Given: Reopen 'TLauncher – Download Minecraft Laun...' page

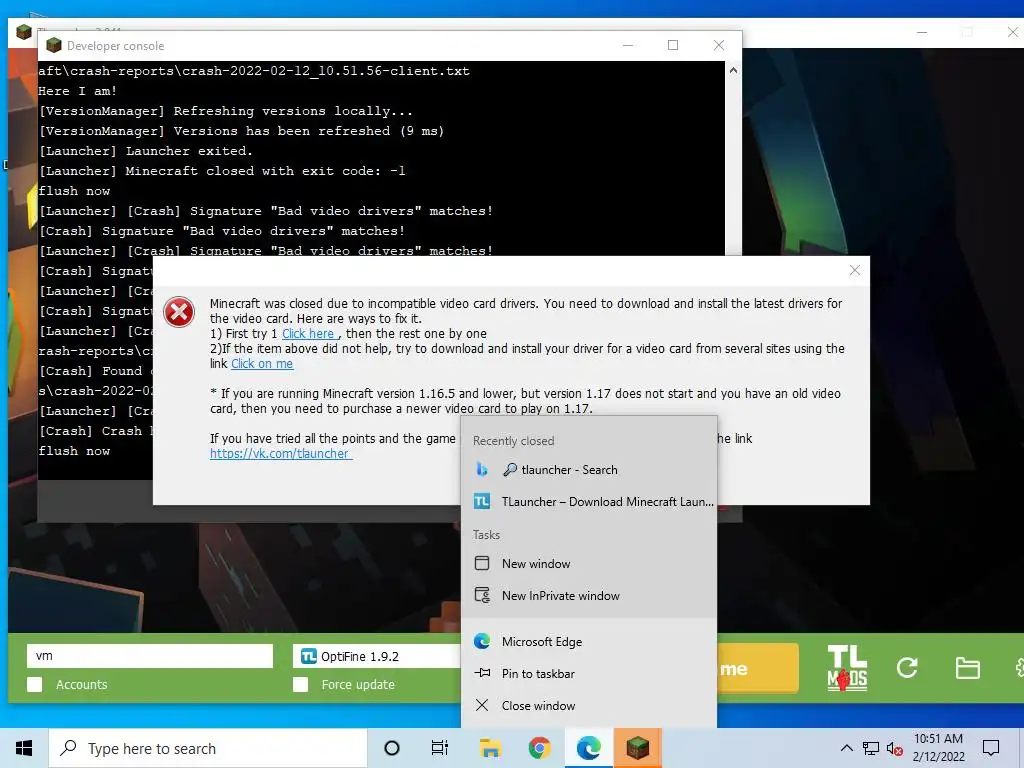Looking at the screenshot, I should click(589, 502).
